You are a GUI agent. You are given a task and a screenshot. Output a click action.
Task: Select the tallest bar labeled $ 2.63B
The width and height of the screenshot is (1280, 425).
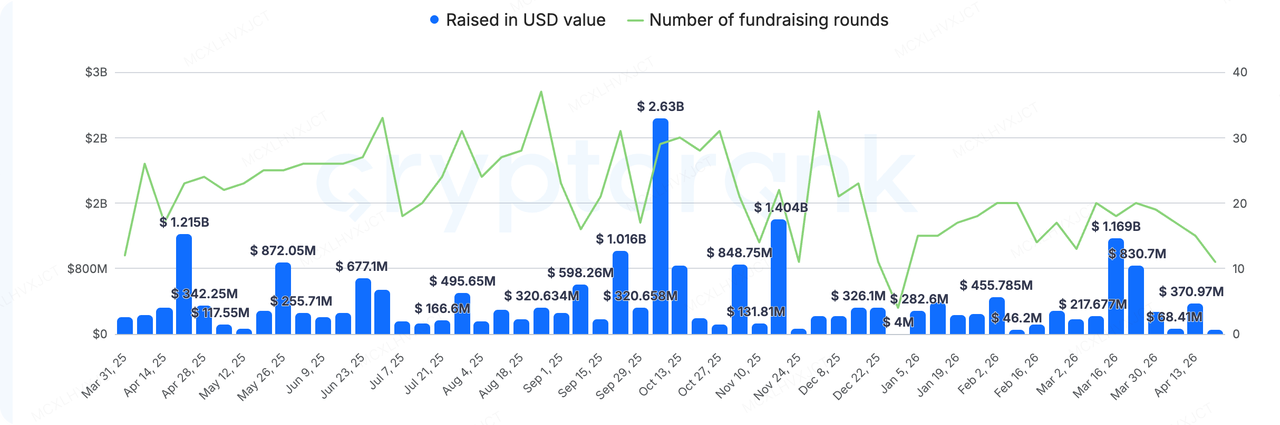coord(660,226)
